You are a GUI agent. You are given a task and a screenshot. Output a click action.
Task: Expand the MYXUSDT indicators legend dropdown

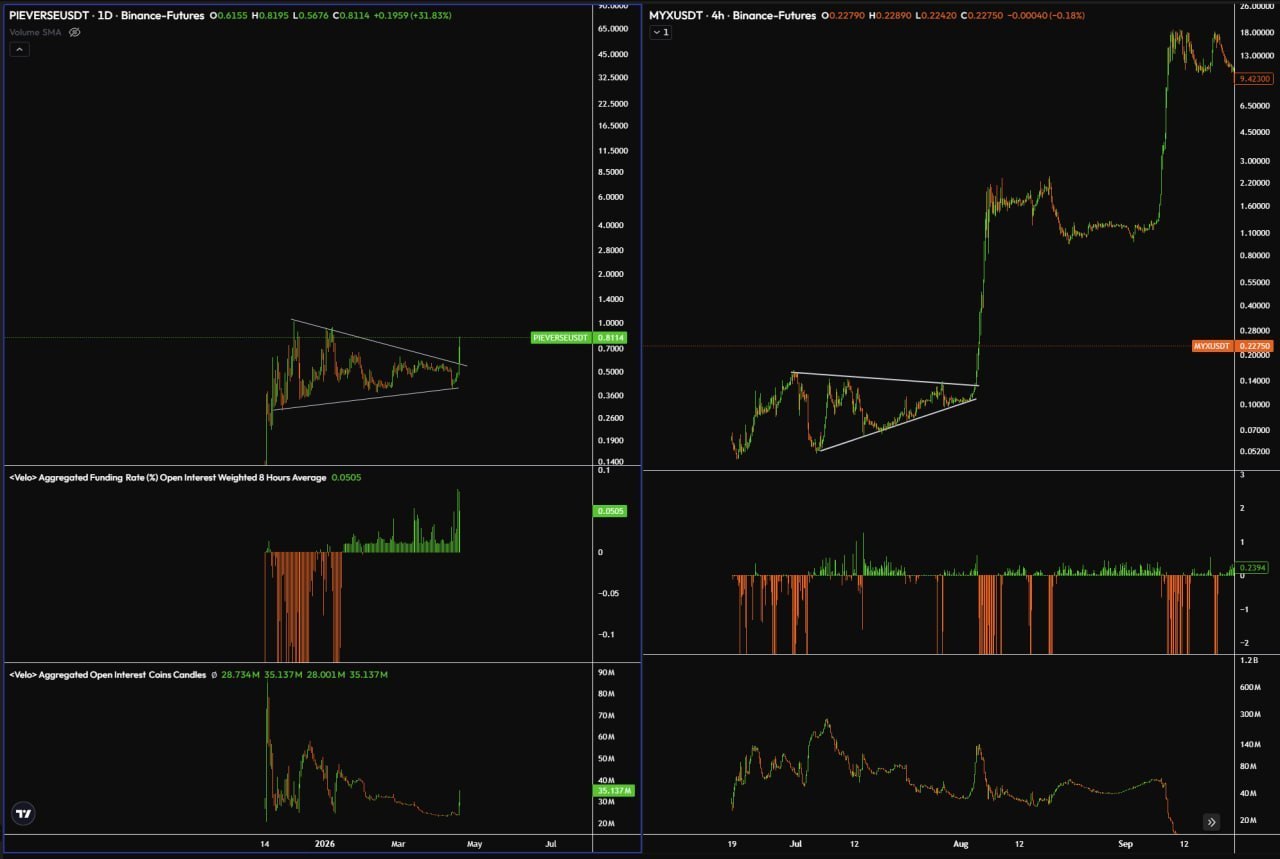pyautogui.click(x=661, y=32)
